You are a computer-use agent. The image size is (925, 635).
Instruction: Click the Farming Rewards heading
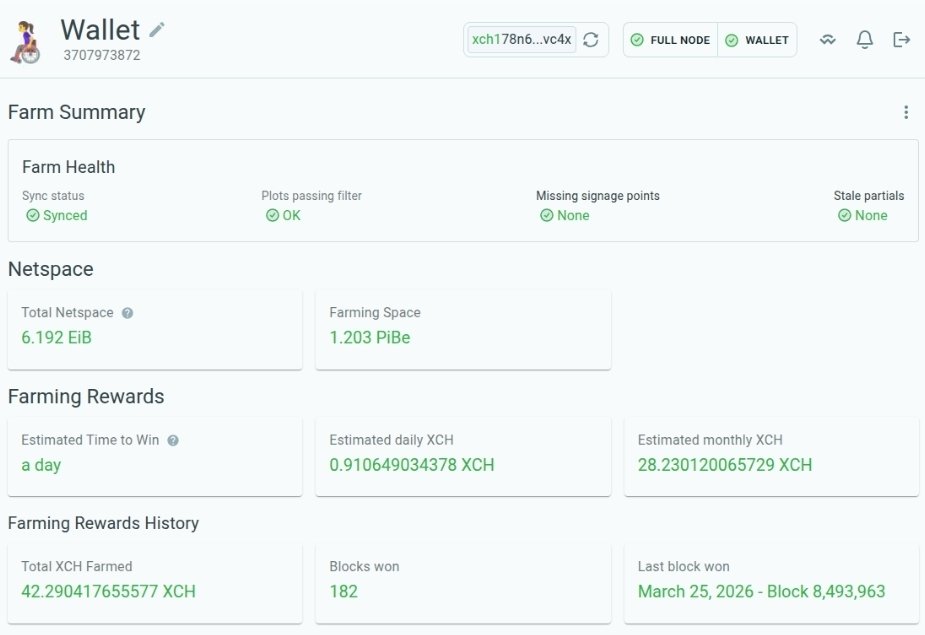86,397
